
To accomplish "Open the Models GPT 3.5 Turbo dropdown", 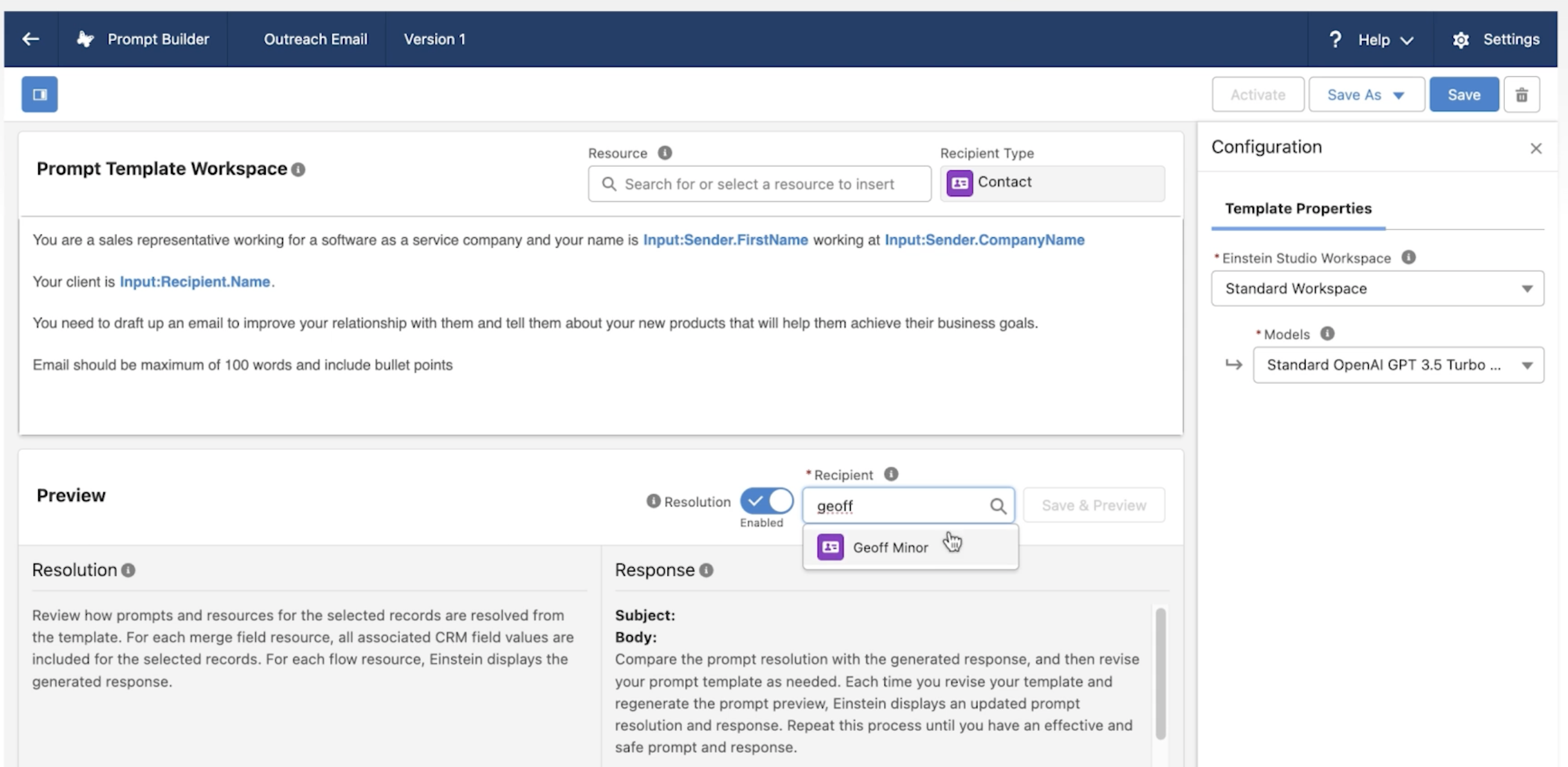I will pyautogui.click(x=1398, y=365).
